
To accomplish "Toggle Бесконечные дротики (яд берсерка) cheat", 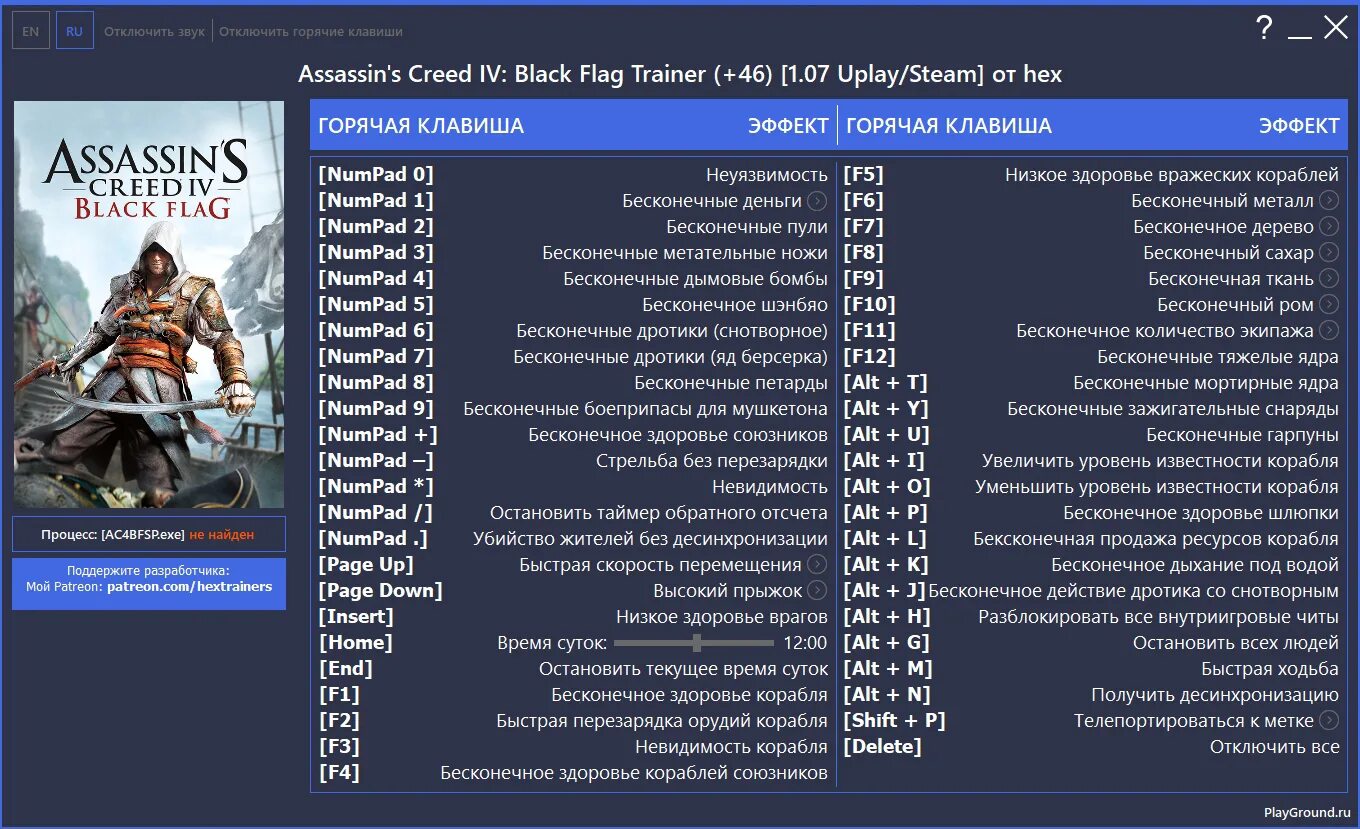I will pyautogui.click(x=671, y=357).
